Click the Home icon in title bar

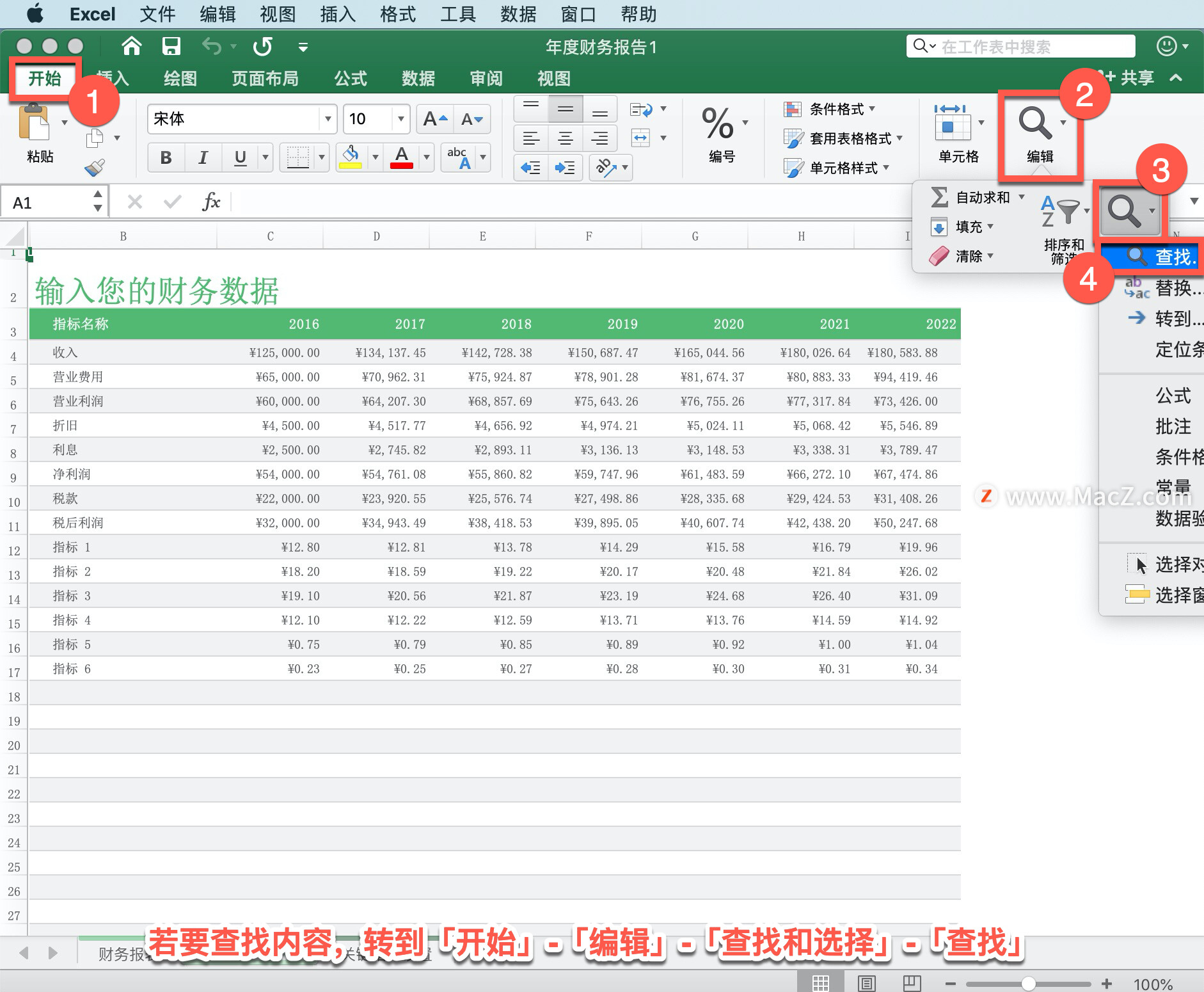tap(132, 46)
